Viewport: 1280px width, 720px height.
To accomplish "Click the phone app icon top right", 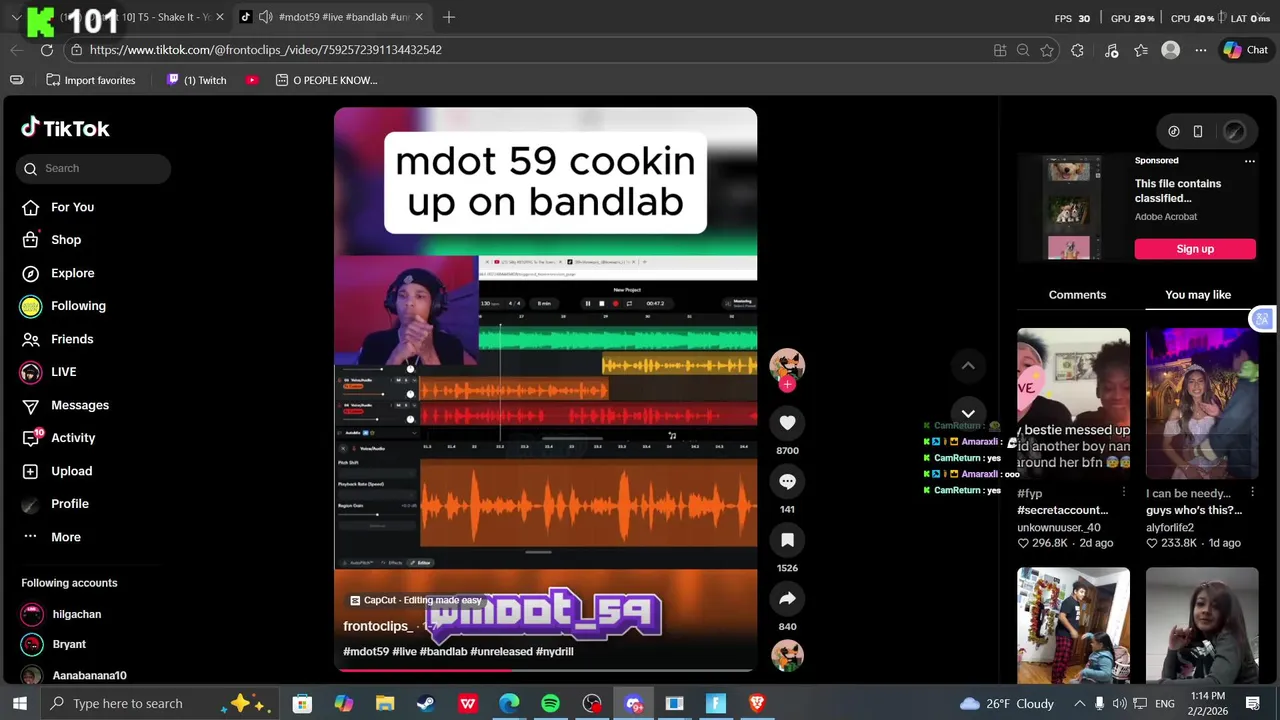I will click(1198, 131).
